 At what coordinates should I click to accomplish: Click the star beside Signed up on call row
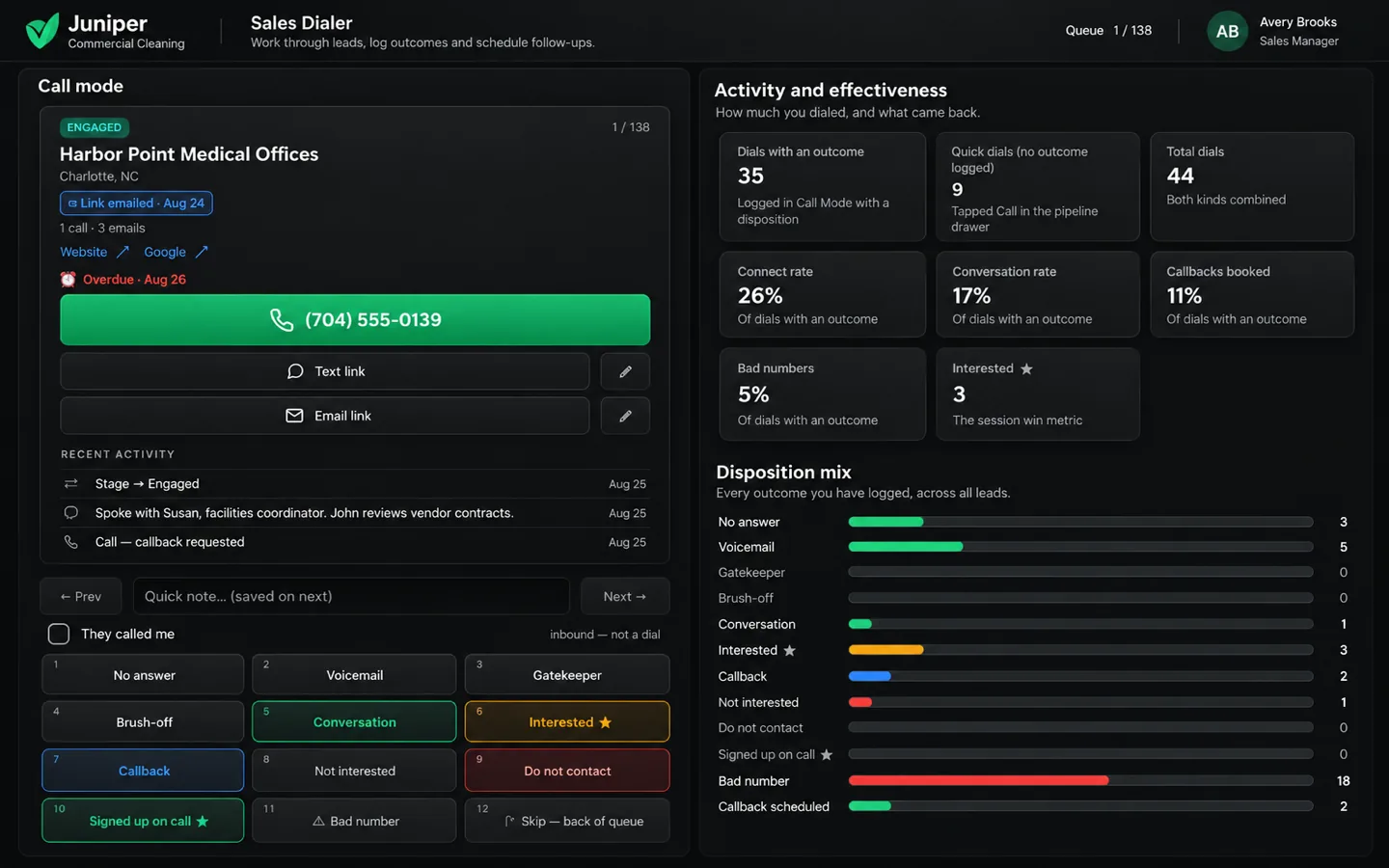point(827,754)
